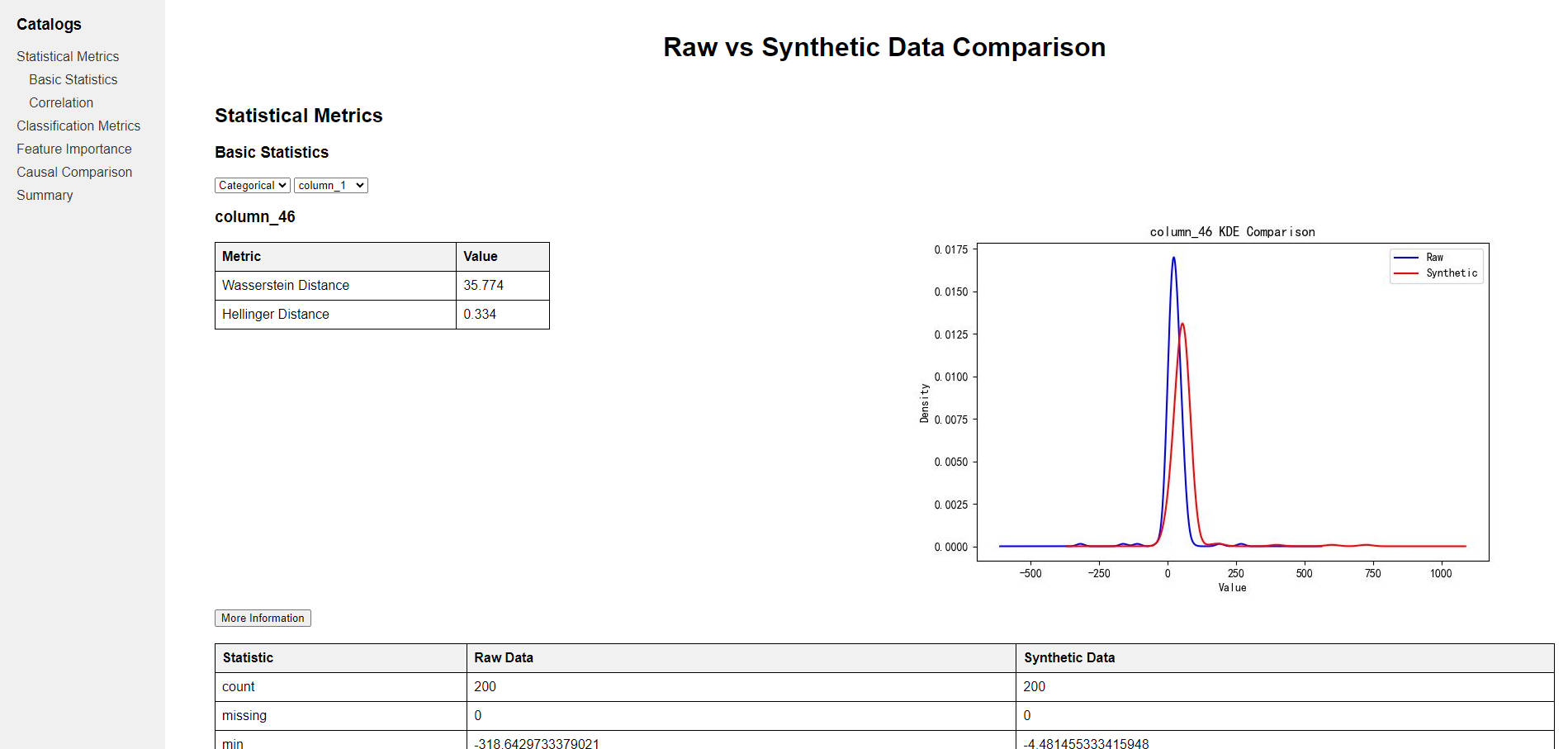This screenshot has height=749, width=1568.
Task: Select the count row label
Action: coord(341,687)
